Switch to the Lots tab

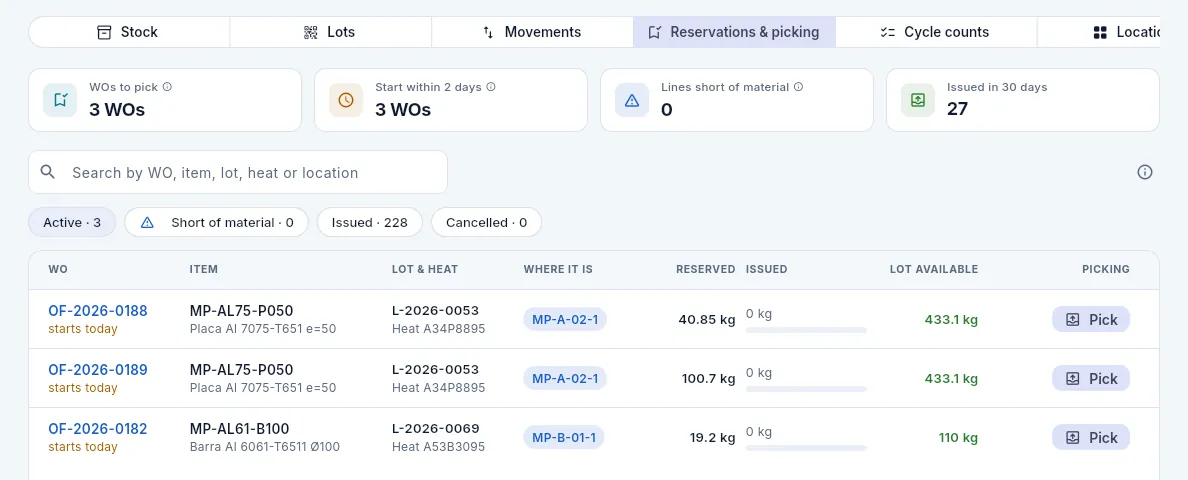point(330,32)
